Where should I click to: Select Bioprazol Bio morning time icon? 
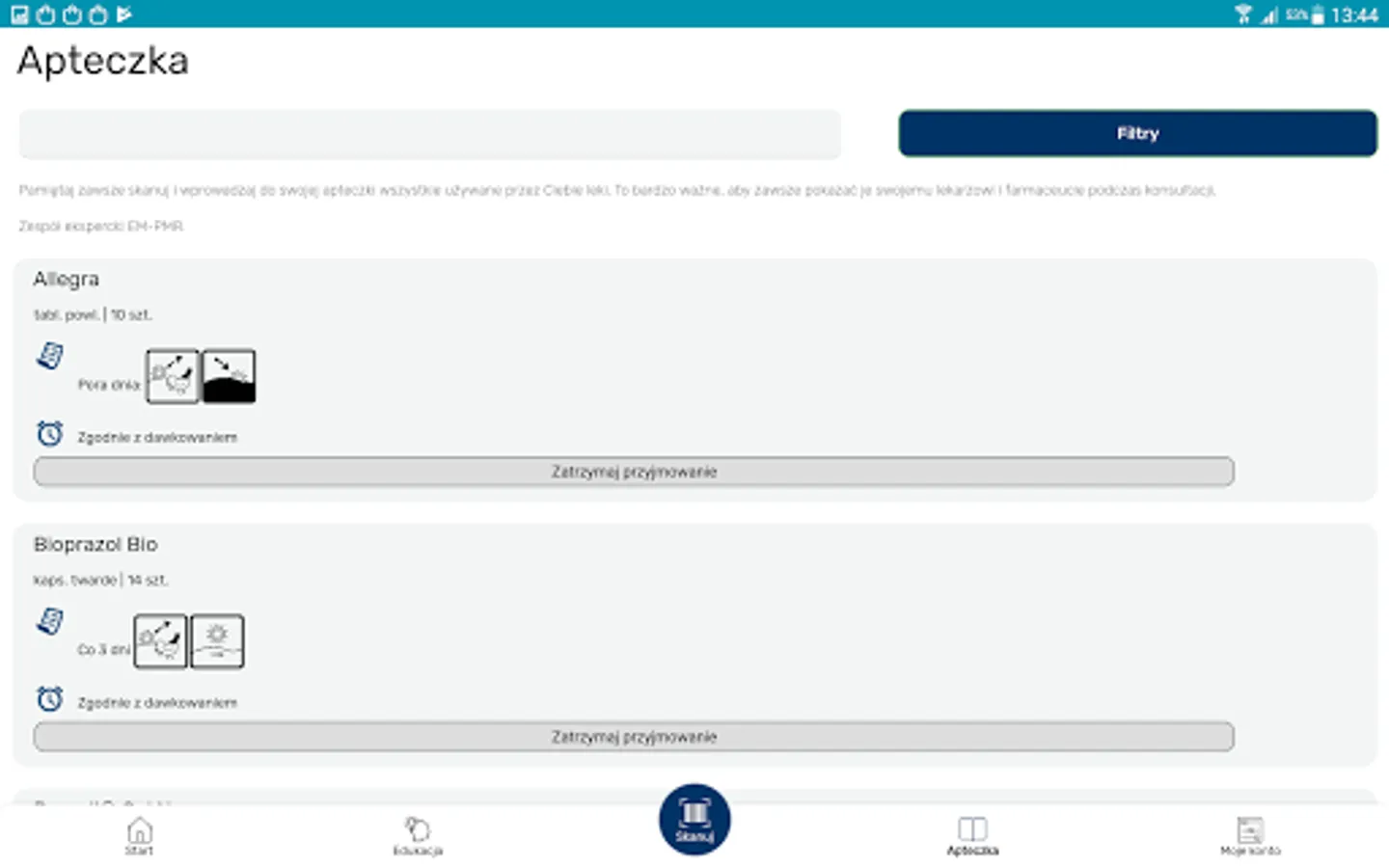click(160, 641)
